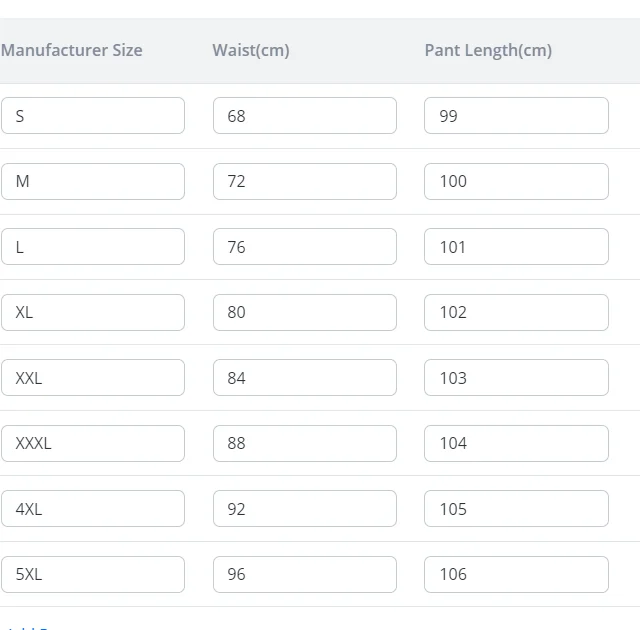Select the Pant Length field showing 100

tap(516, 181)
